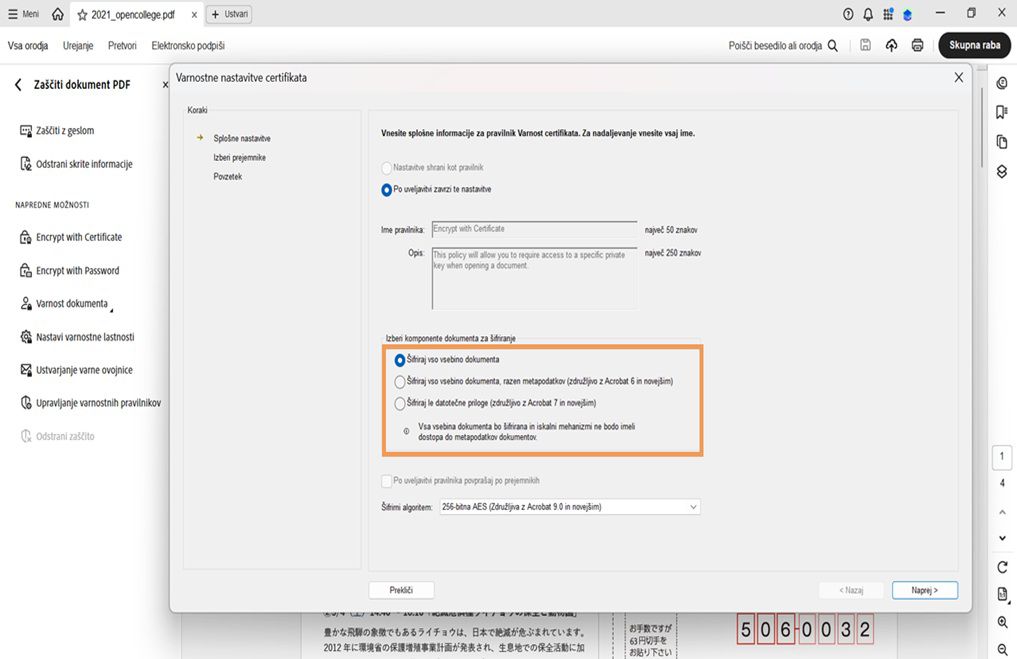Open the layers panel icon

click(x=1002, y=171)
